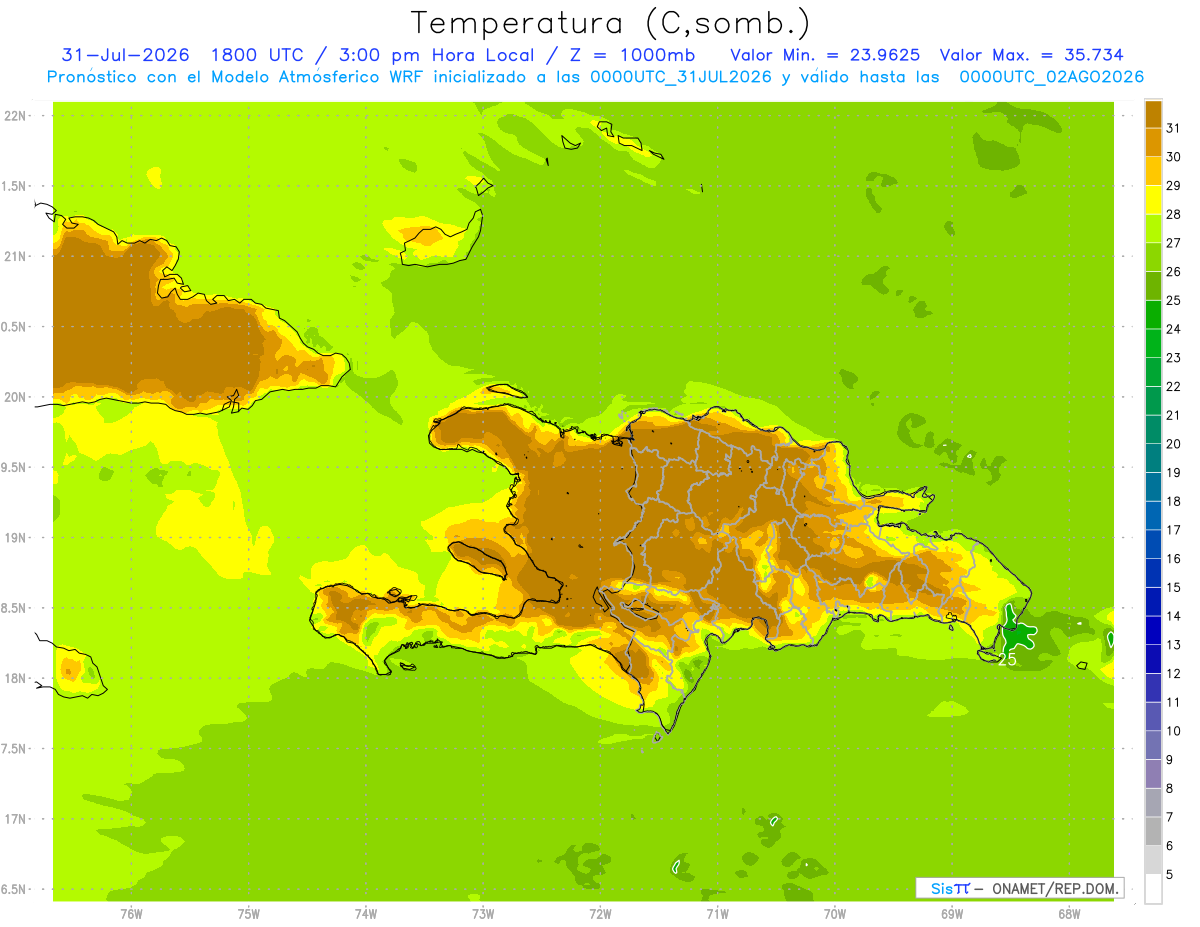Click the '70W' longitude label
This screenshot has height=927, width=1200.
point(835,914)
